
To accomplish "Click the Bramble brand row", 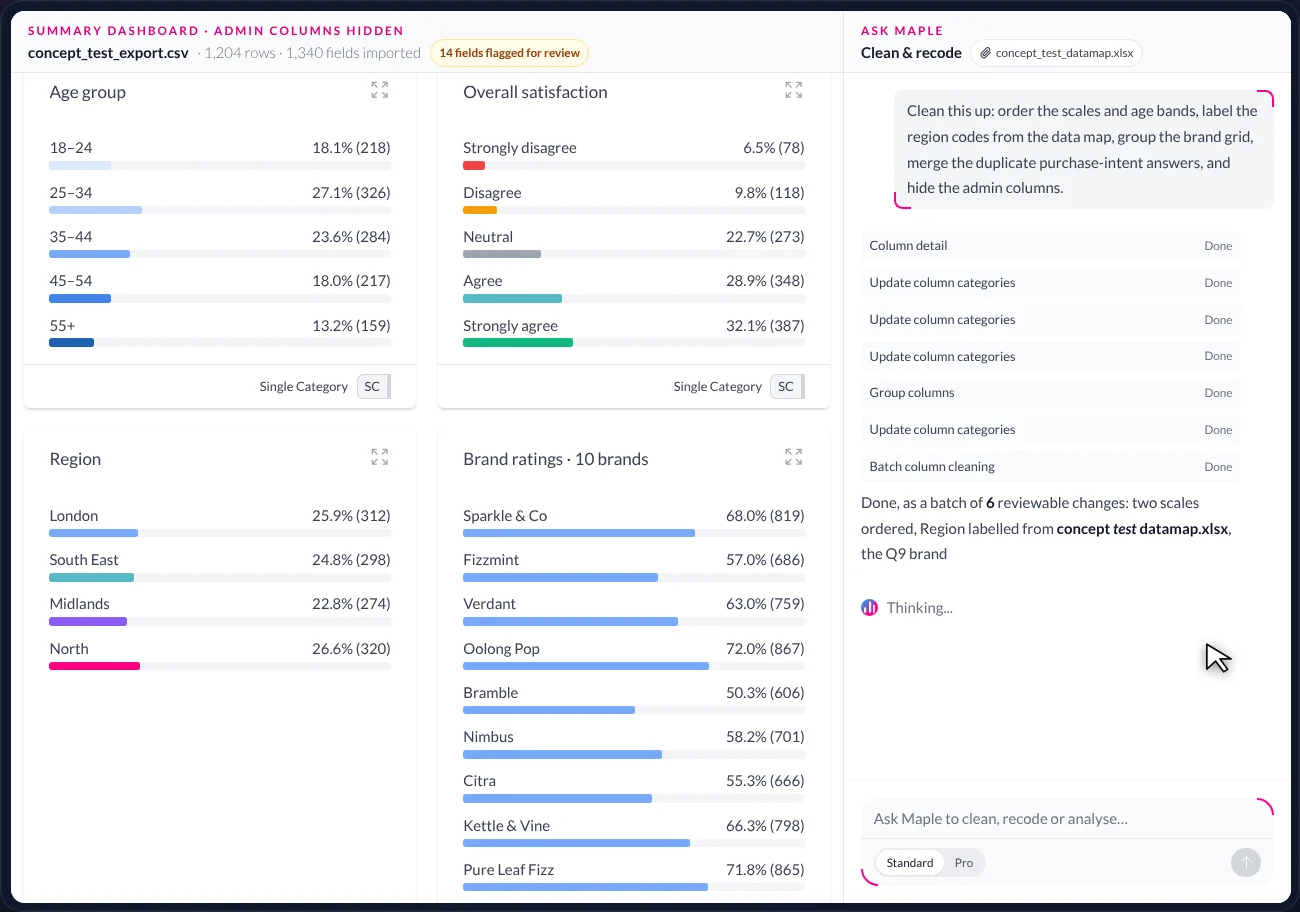I will [634, 700].
